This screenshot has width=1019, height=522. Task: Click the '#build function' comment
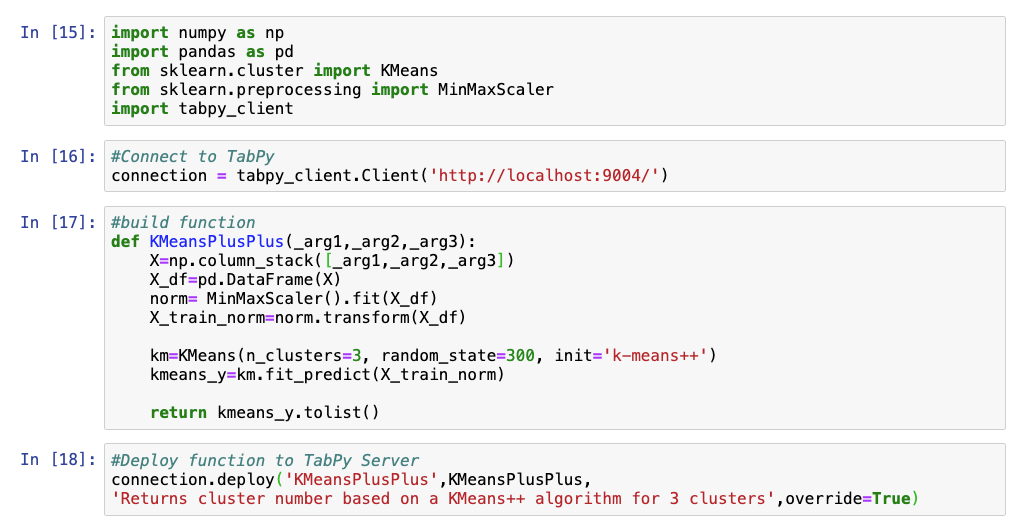click(183, 223)
